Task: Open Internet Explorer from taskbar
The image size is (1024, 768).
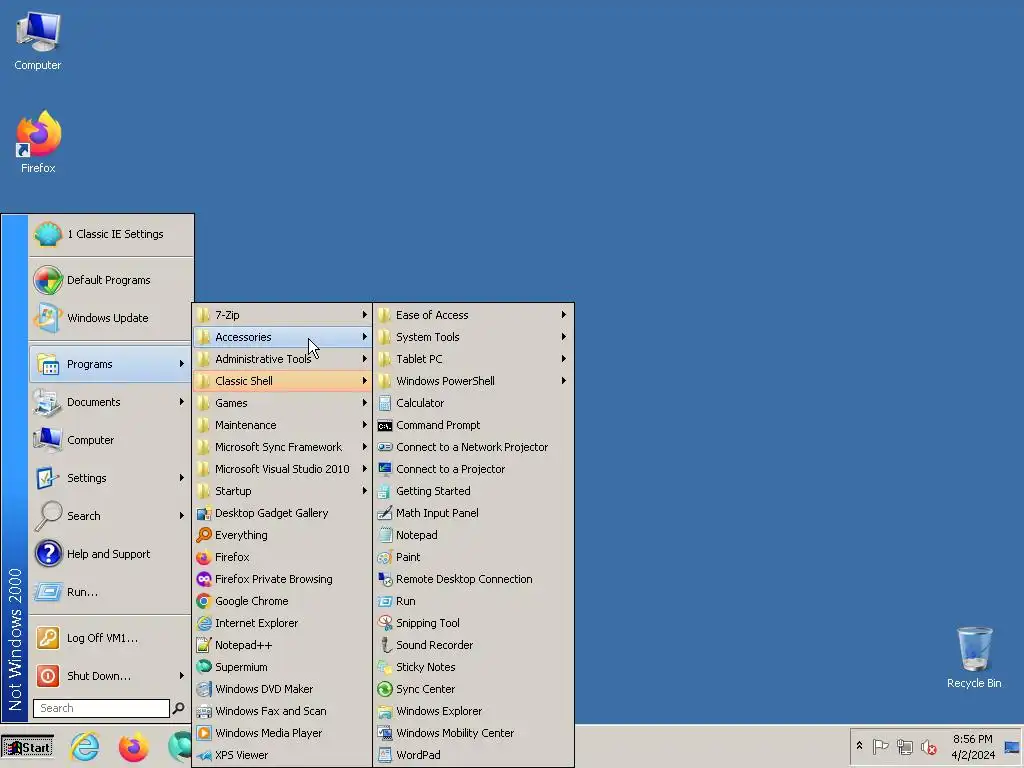Action: point(85,747)
